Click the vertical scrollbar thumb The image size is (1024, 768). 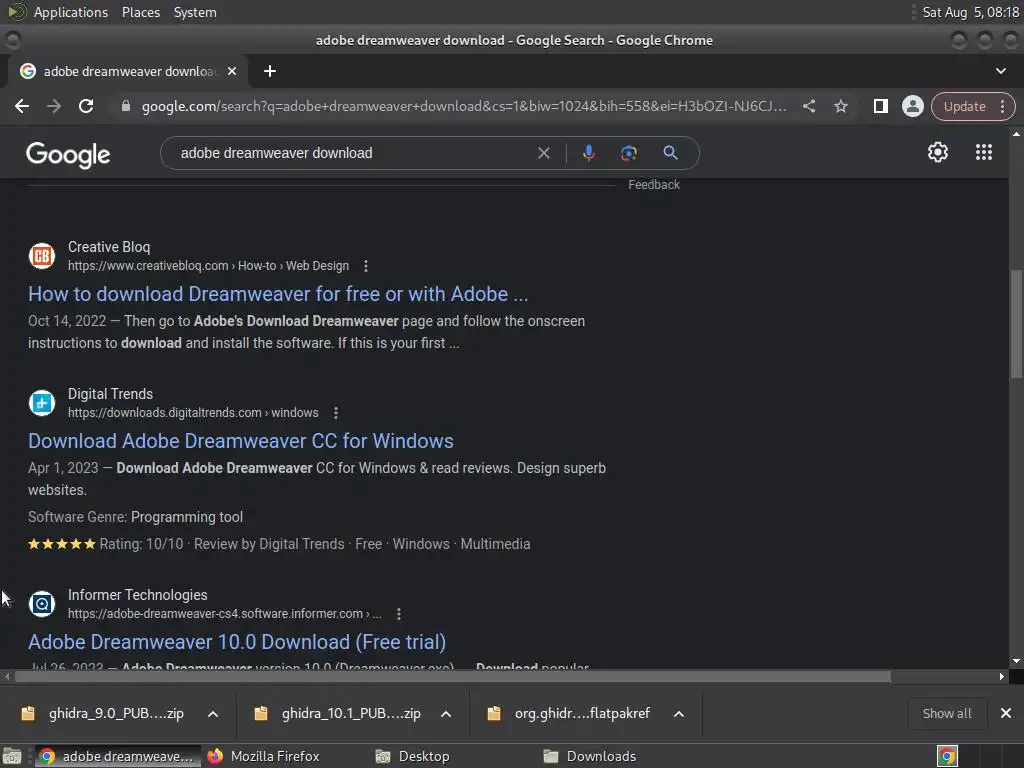click(1016, 323)
